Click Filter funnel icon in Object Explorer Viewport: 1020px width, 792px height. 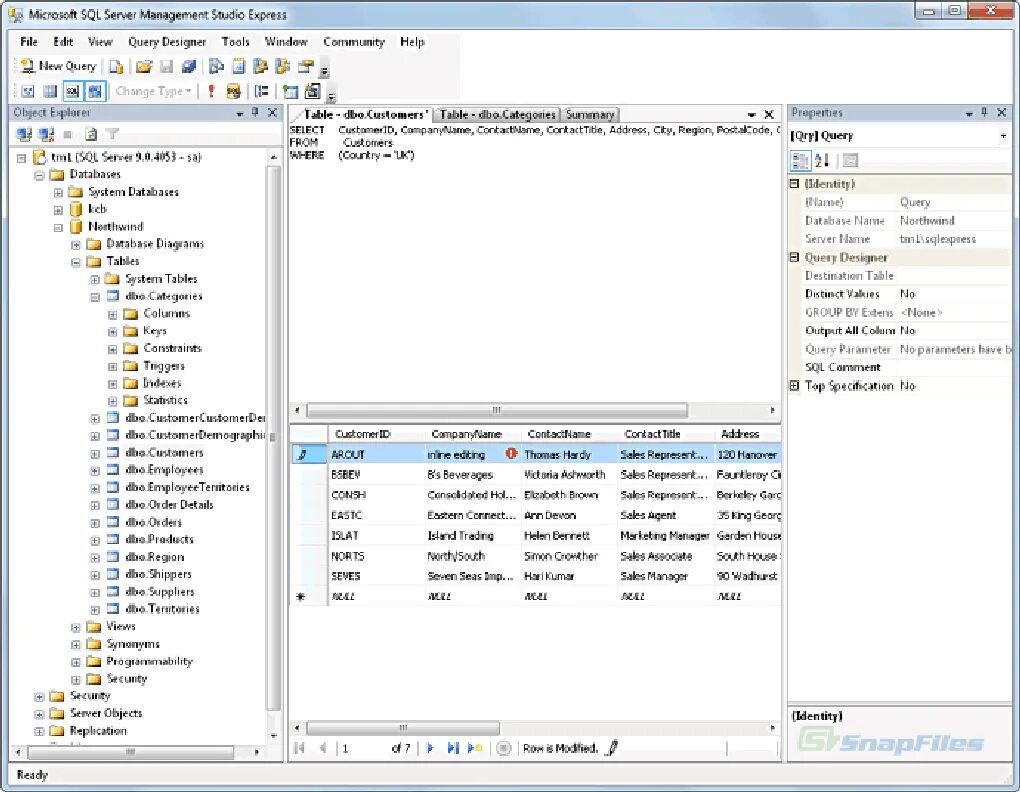tap(113, 135)
